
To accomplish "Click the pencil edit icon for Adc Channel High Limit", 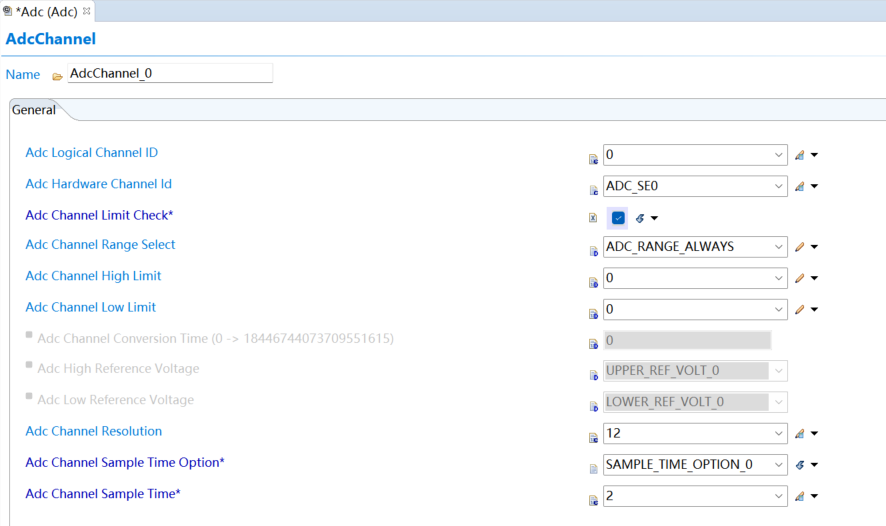I will (799, 279).
